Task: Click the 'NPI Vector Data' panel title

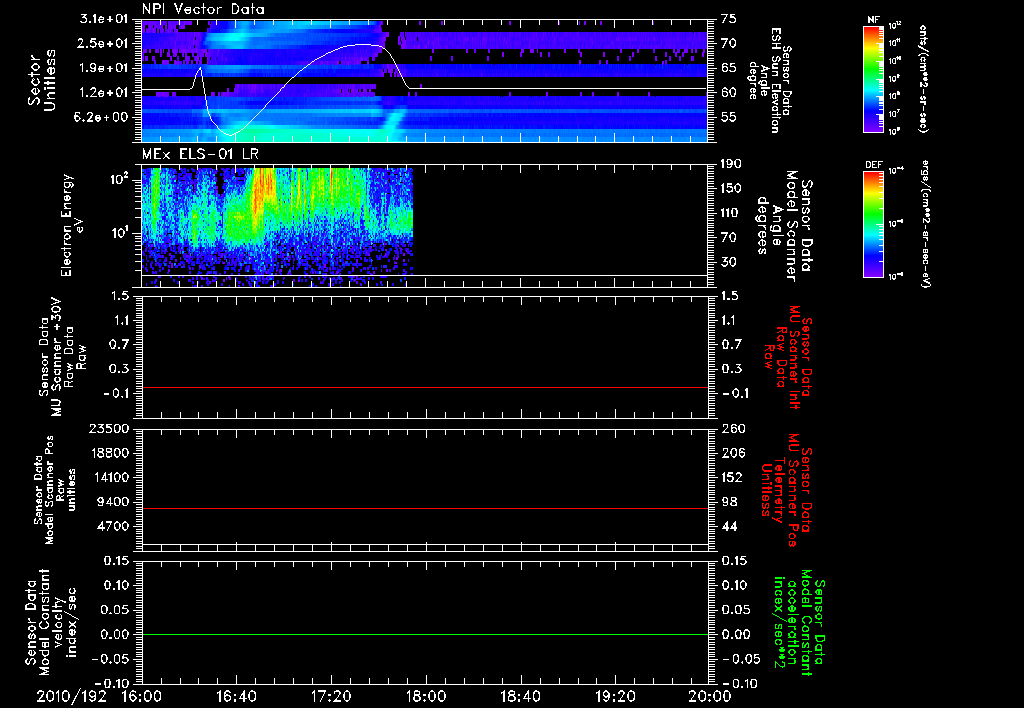Action: pyautogui.click(x=203, y=9)
